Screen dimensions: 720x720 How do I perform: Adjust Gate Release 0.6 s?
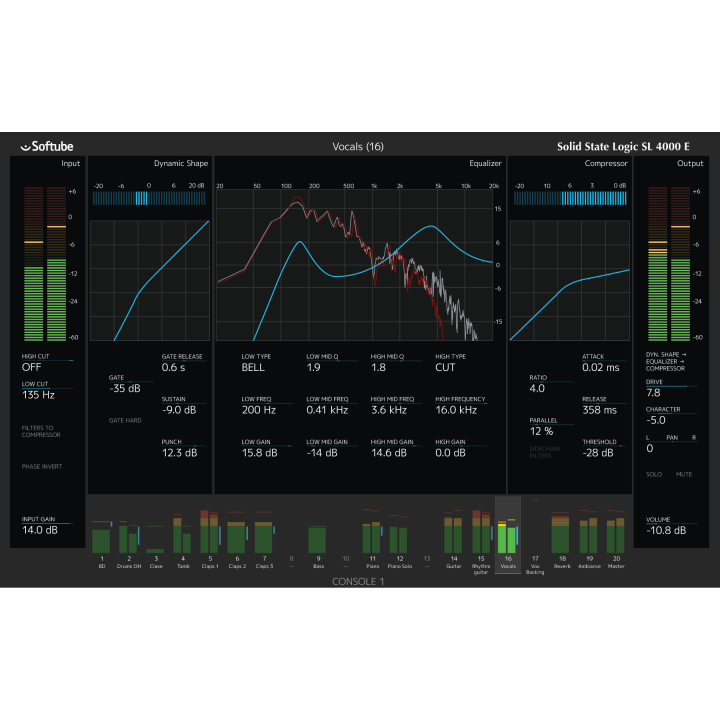(x=184, y=363)
